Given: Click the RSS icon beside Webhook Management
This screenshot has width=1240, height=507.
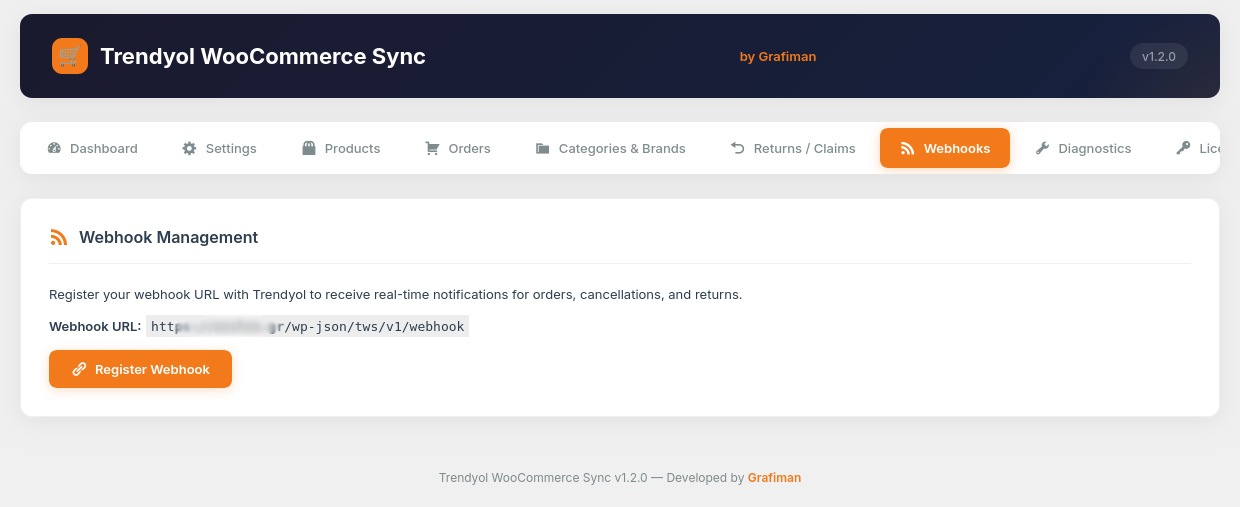Looking at the screenshot, I should pos(58,237).
